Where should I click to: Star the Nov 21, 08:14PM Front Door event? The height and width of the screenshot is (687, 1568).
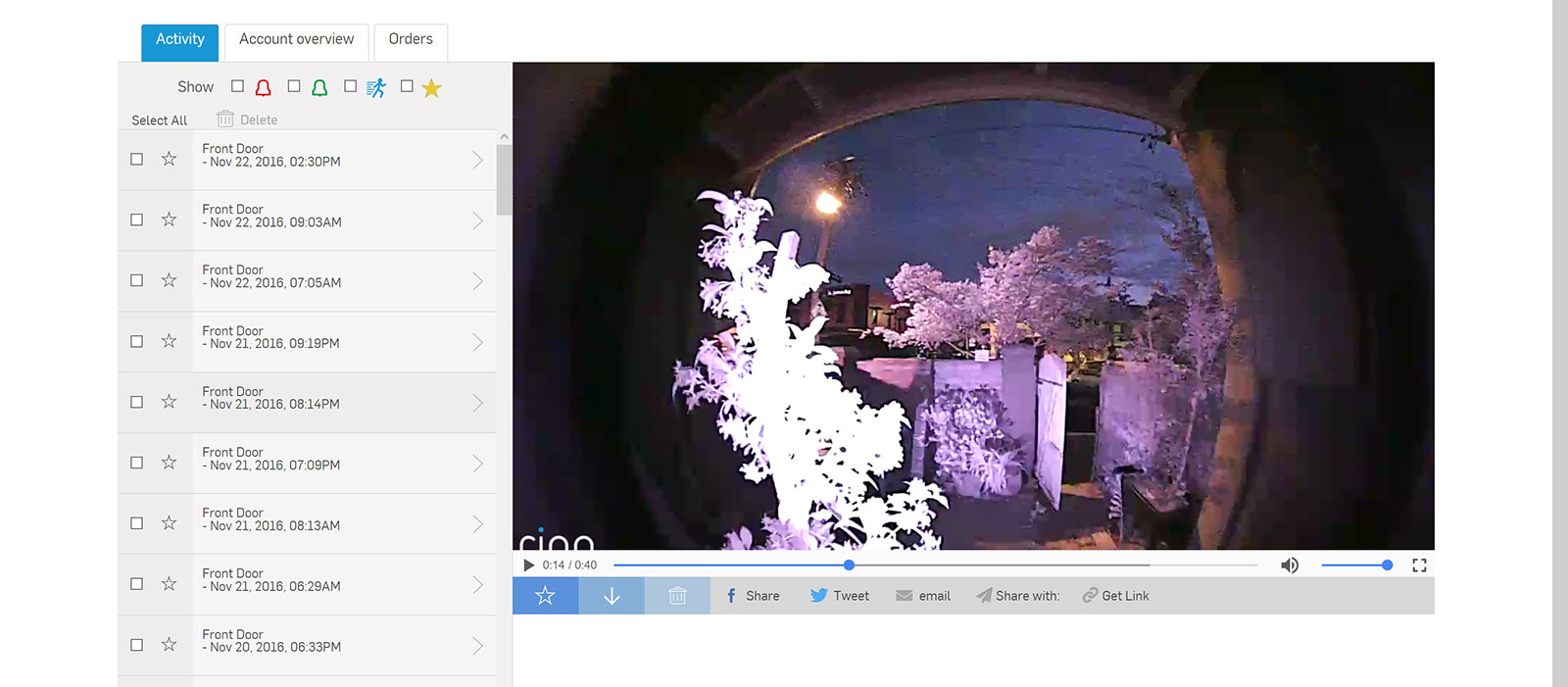point(170,402)
